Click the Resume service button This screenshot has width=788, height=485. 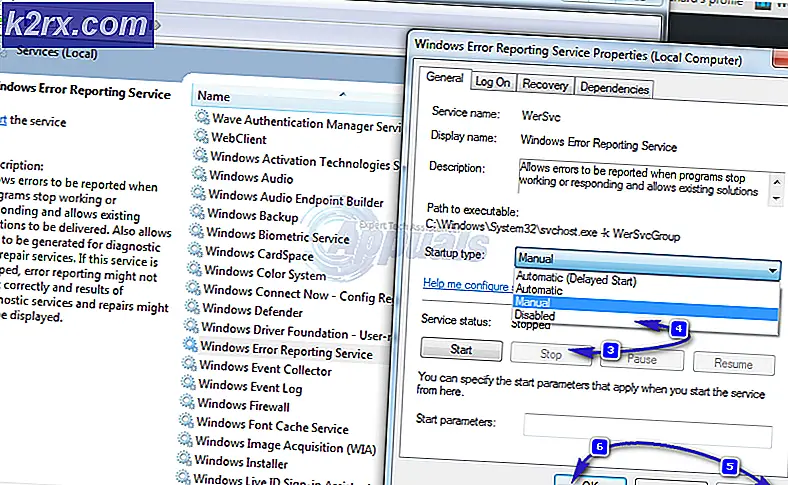pos(733,363)
